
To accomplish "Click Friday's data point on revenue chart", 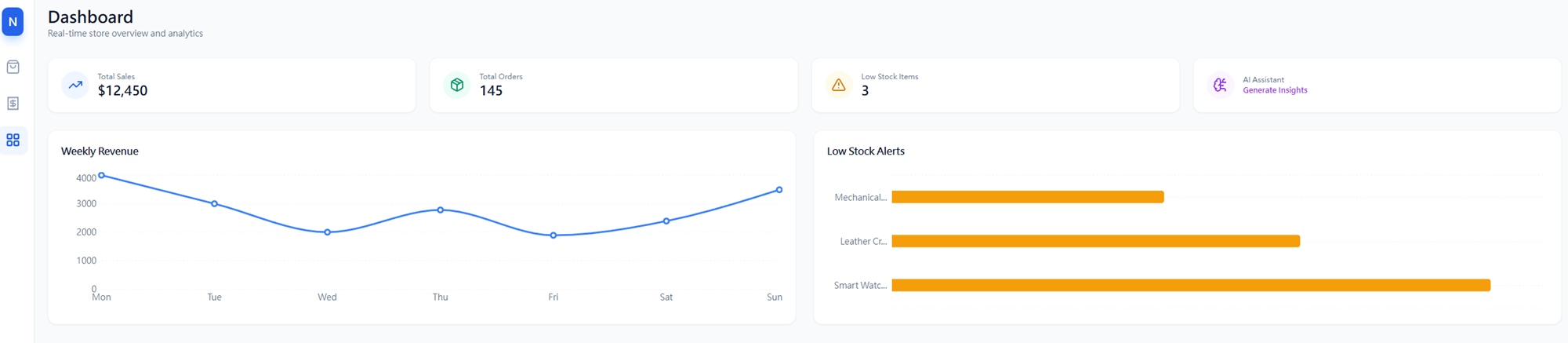I will (554, 235).
